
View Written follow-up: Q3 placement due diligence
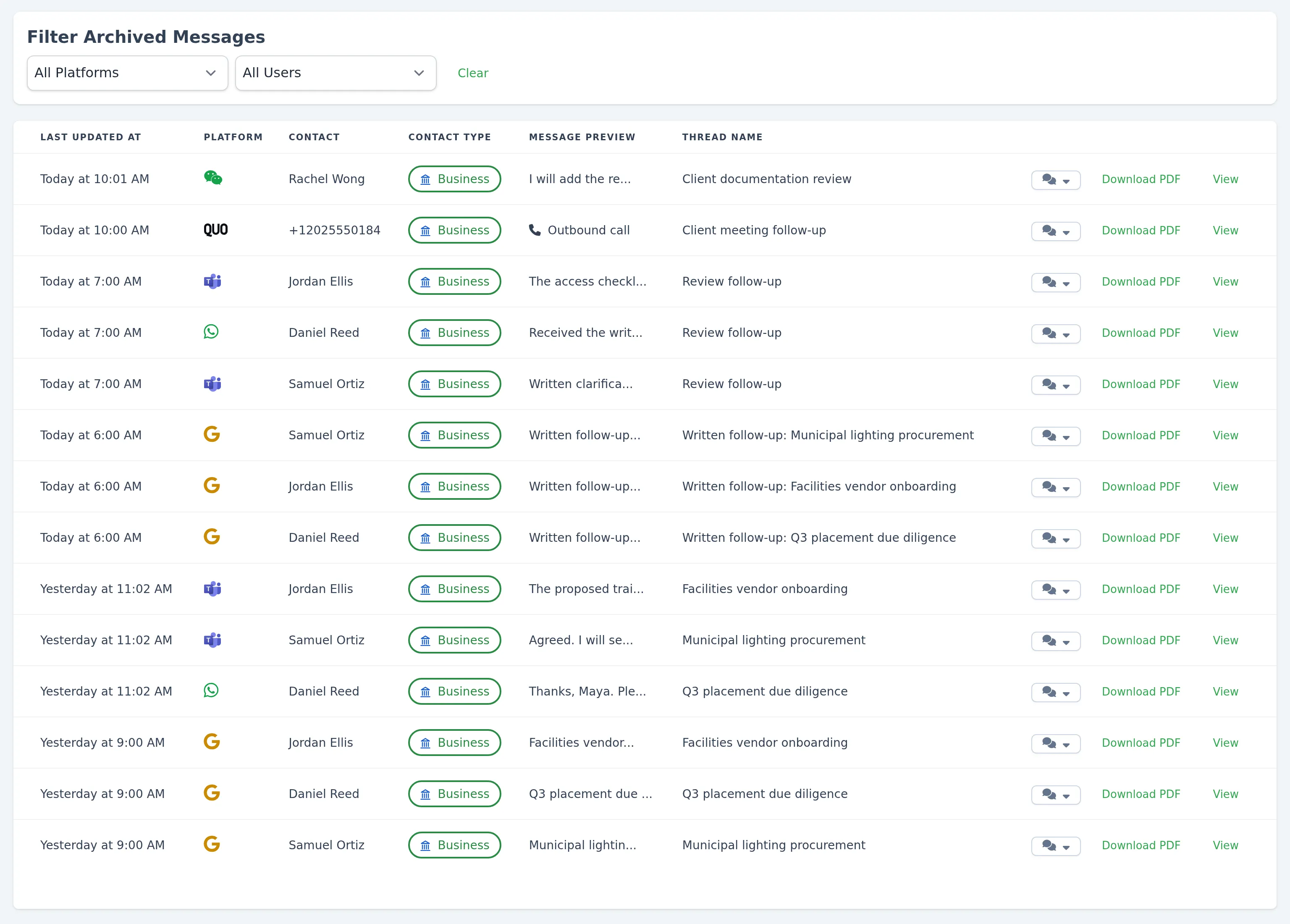[1225, 538]
